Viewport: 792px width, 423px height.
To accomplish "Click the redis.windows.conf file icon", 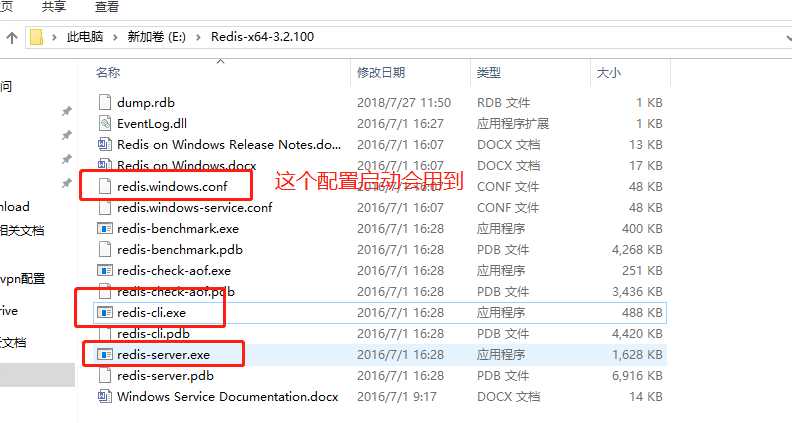I will pyautogui.click(x=105, y=186).
